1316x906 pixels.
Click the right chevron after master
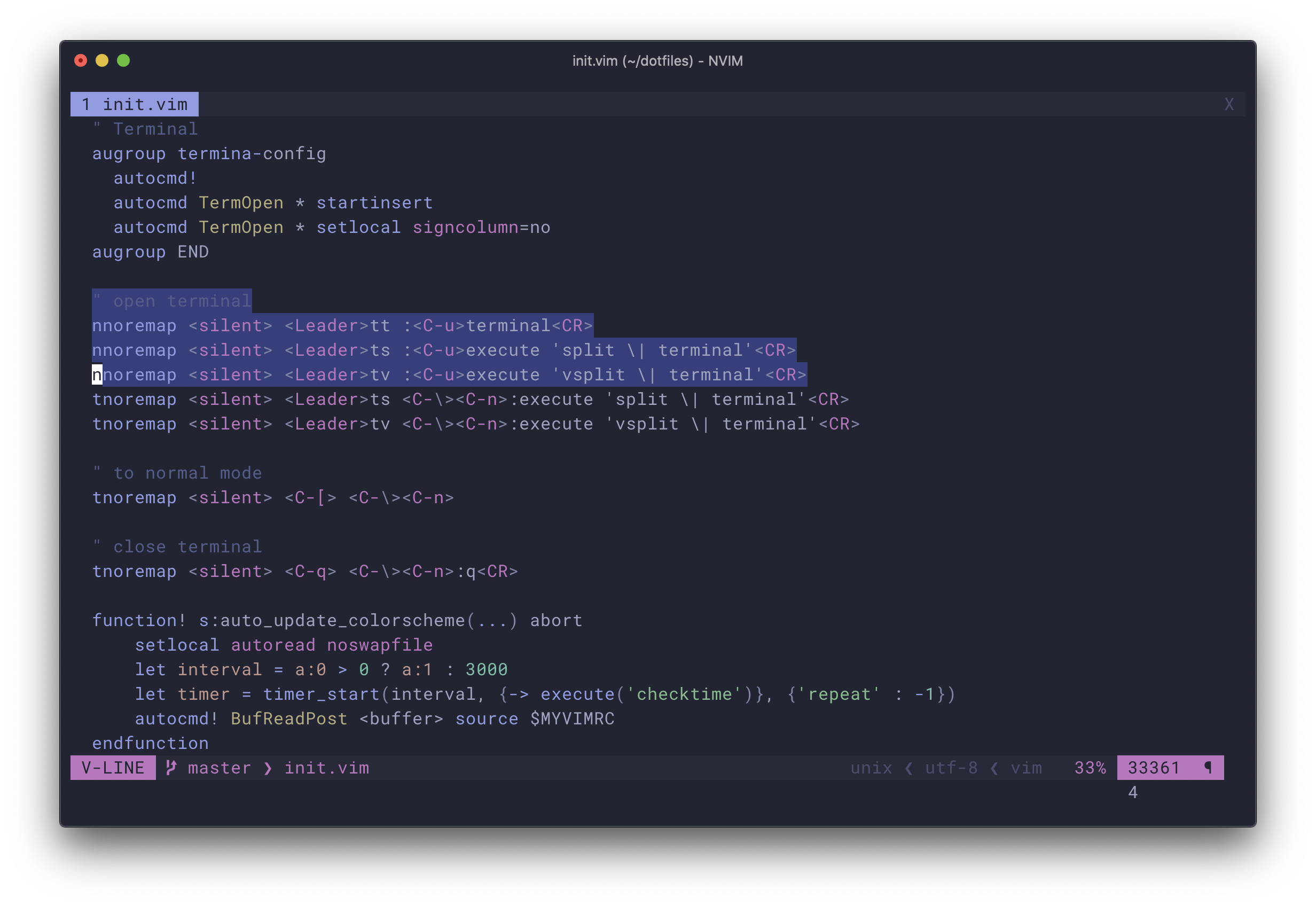268,768
